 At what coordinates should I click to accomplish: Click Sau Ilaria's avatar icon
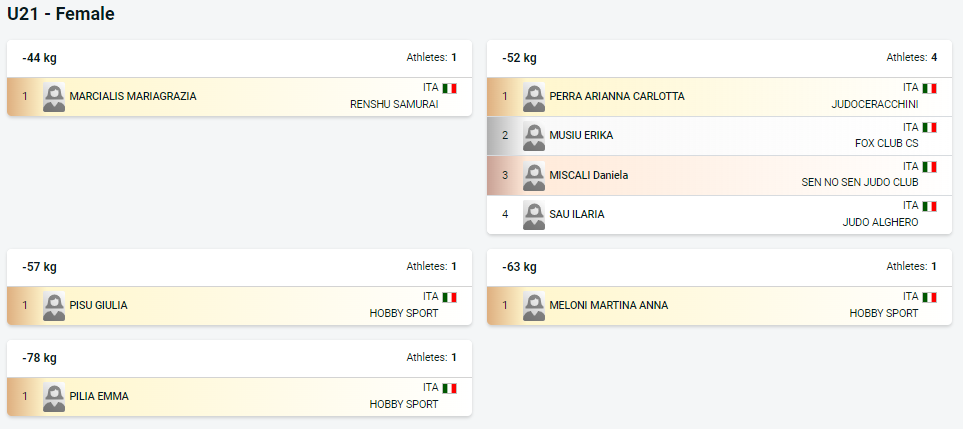[534, 215]
